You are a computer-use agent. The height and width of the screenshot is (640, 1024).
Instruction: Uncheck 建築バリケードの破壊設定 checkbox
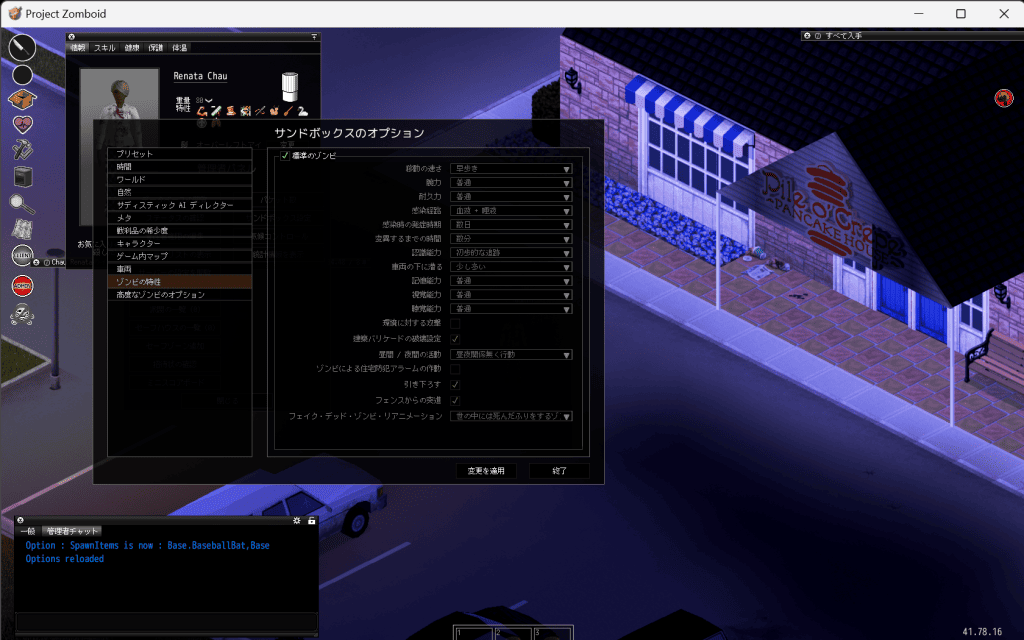coord(455,339)
